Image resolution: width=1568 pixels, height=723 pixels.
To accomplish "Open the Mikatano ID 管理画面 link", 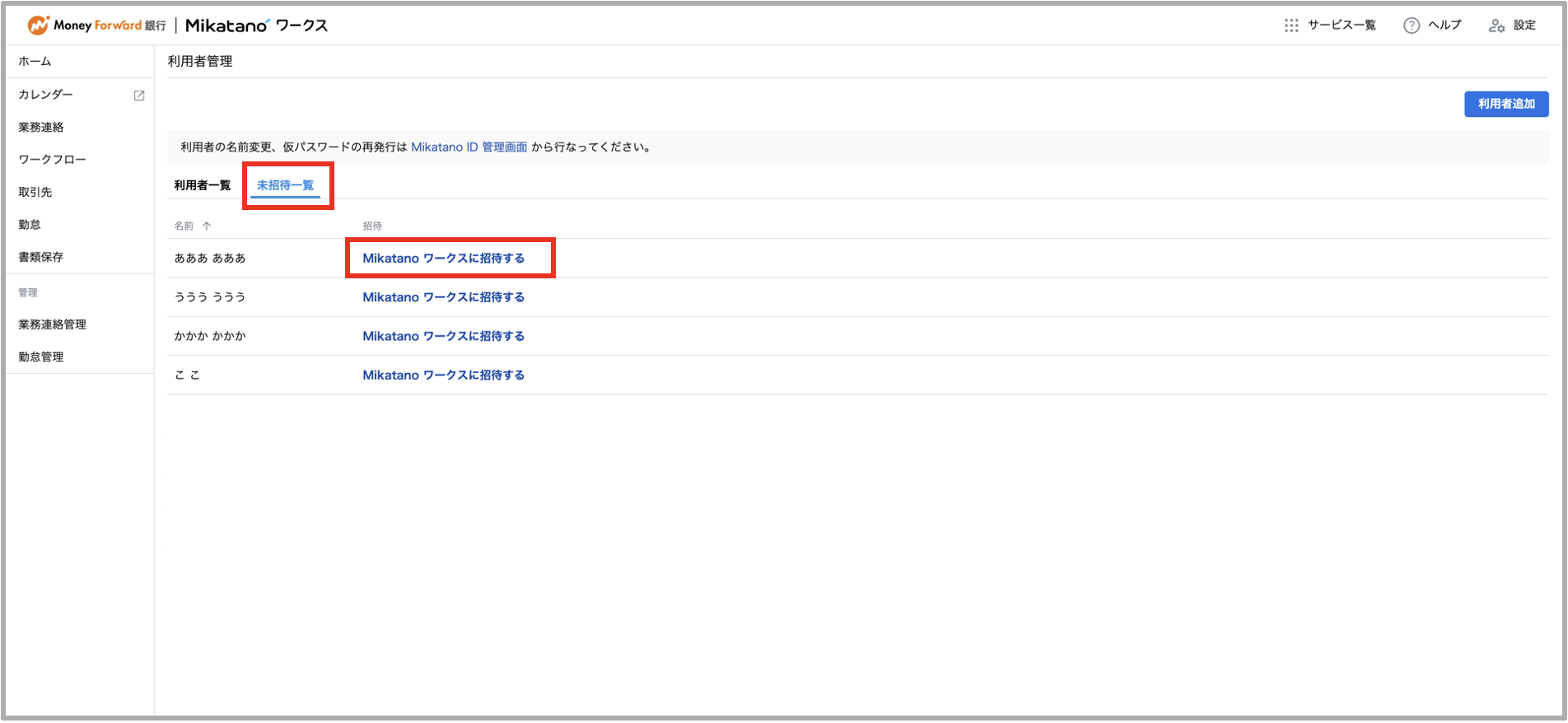I will [469, 147].
